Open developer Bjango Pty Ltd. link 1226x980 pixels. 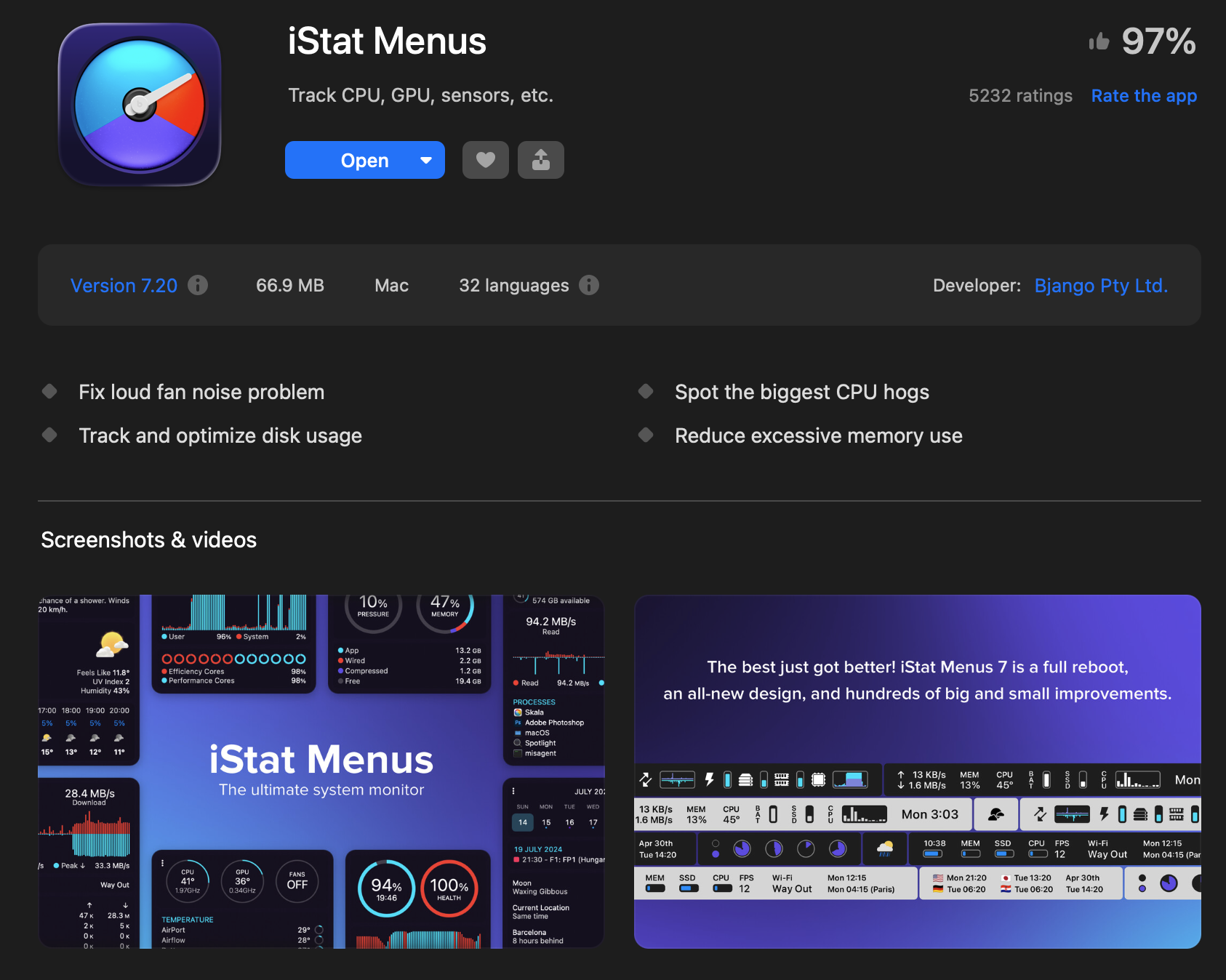click(1101, 286)
